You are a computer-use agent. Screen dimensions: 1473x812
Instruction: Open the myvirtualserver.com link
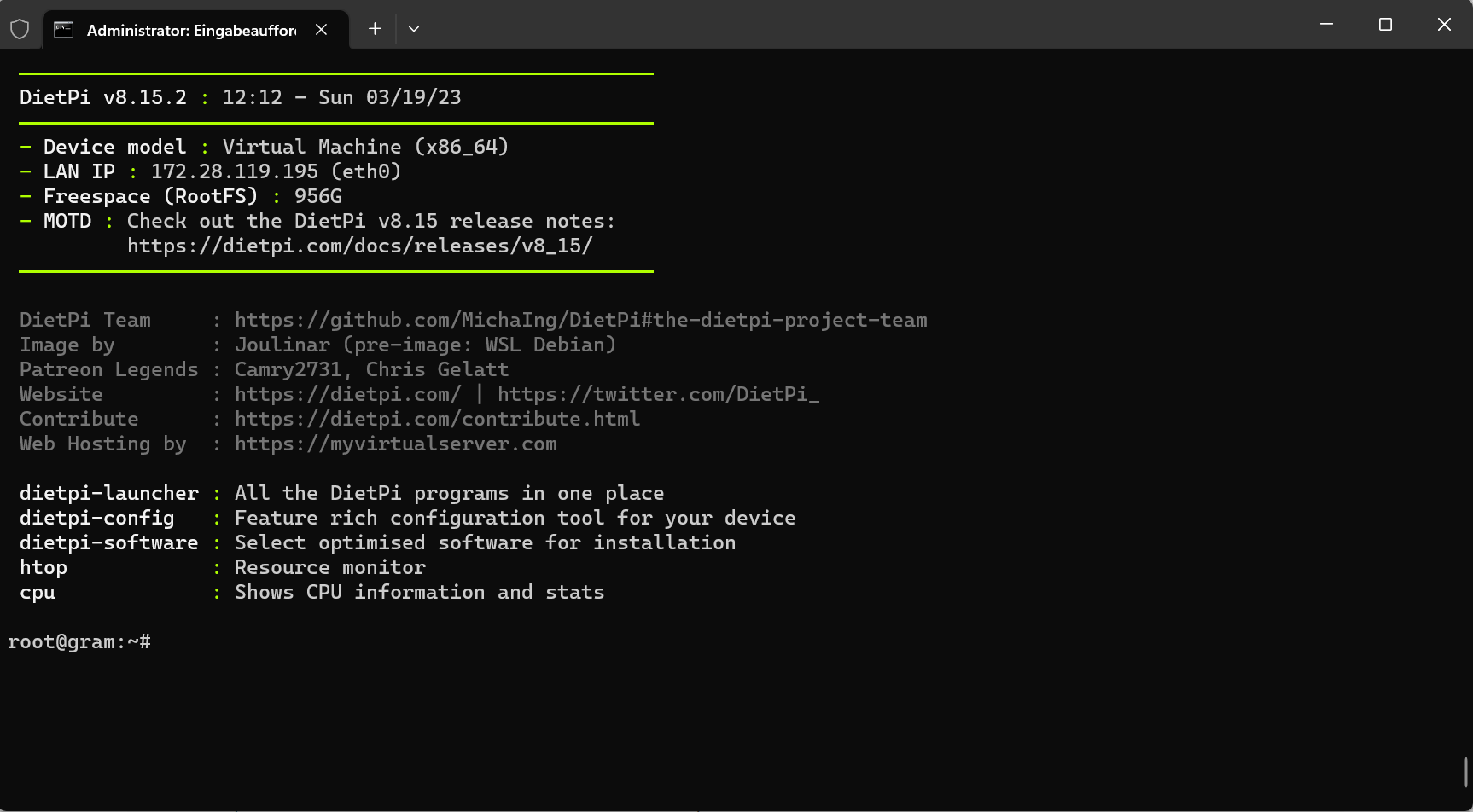pos(396,444)
